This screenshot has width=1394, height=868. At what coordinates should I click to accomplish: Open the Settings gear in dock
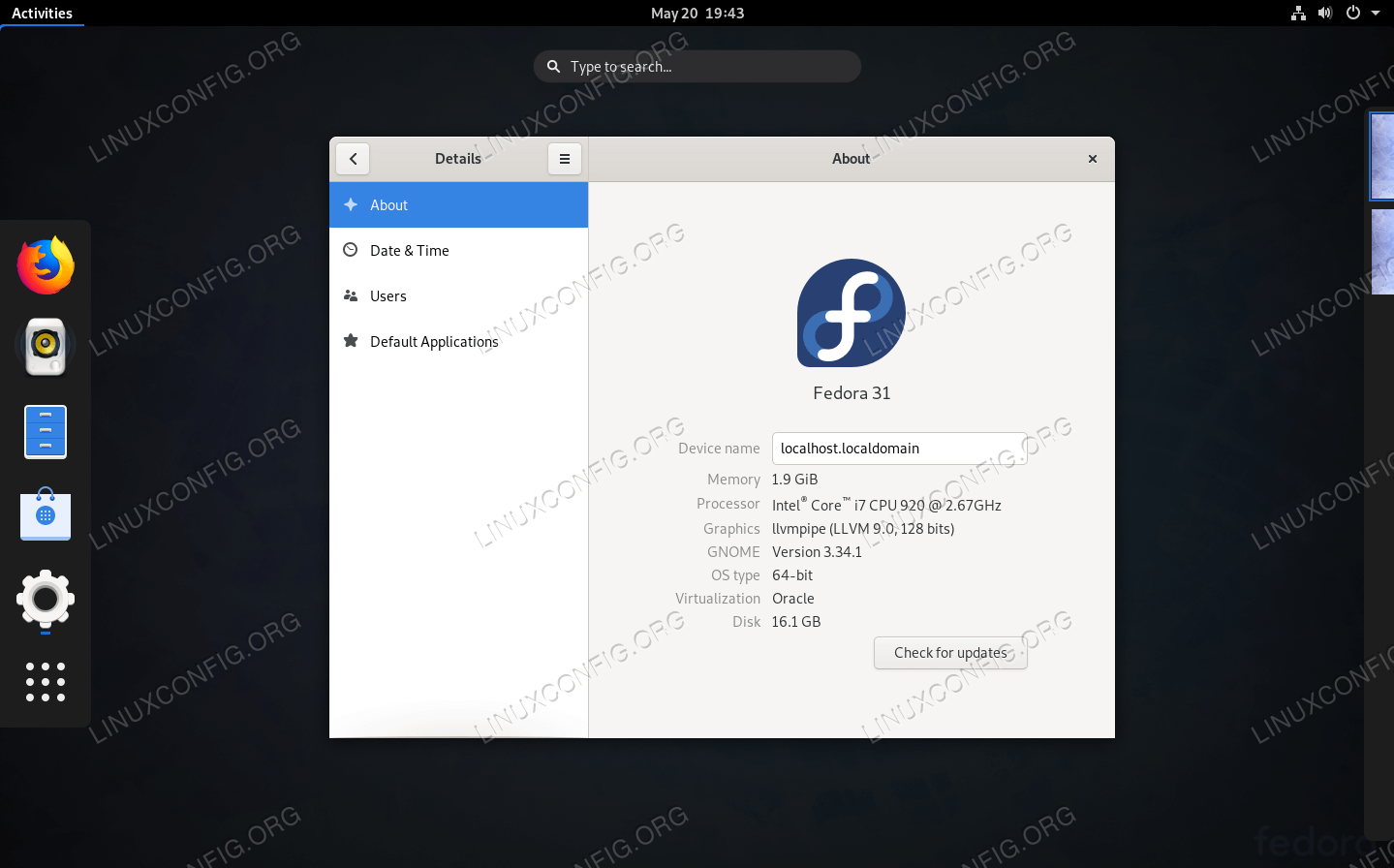pyautogui.click(x=46, y=599)
